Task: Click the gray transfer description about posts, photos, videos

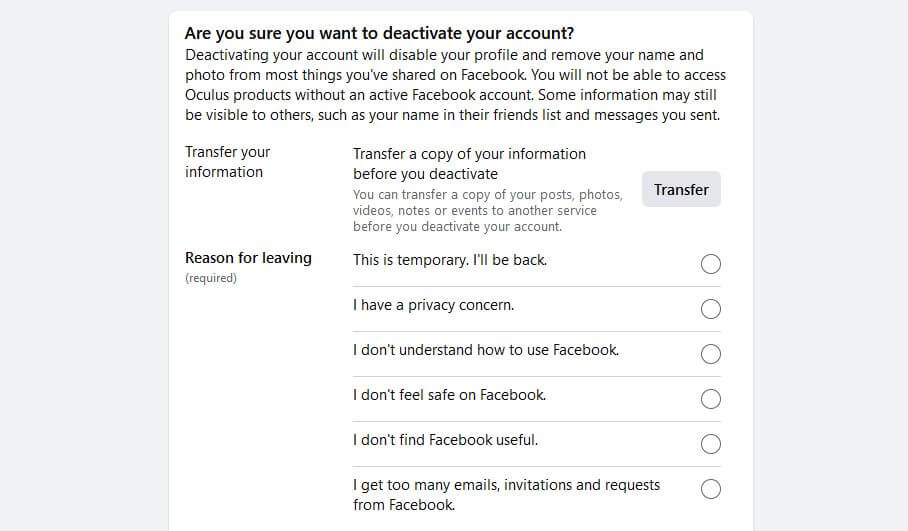Action: click(487, 211)
